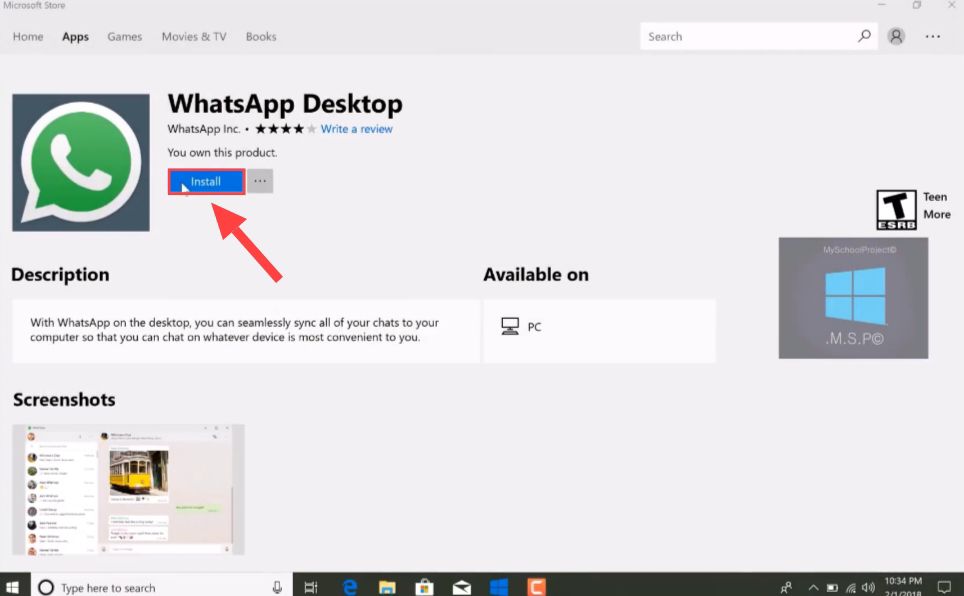
Task: Open File Explorer from taskbar
Action: click(x=387, y=587)
